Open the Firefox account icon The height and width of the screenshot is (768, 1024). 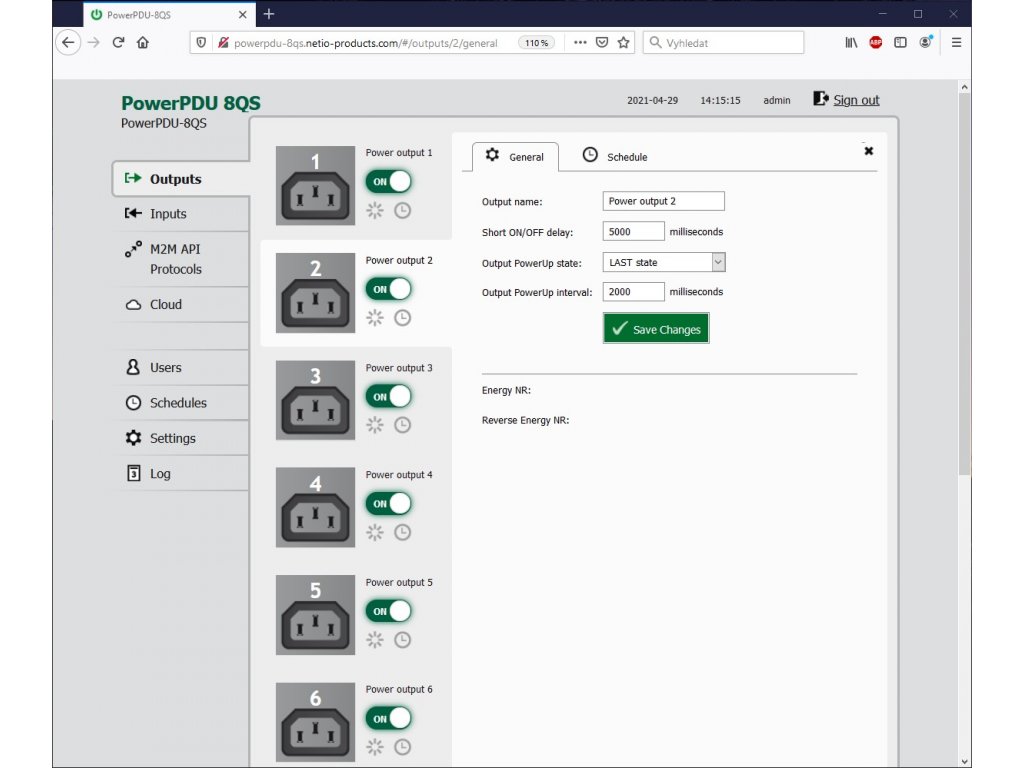925,42
